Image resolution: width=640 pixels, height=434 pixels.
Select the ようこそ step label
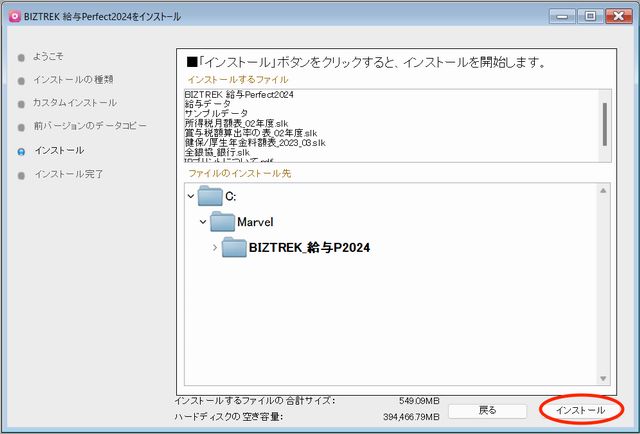tap(48, 56)
